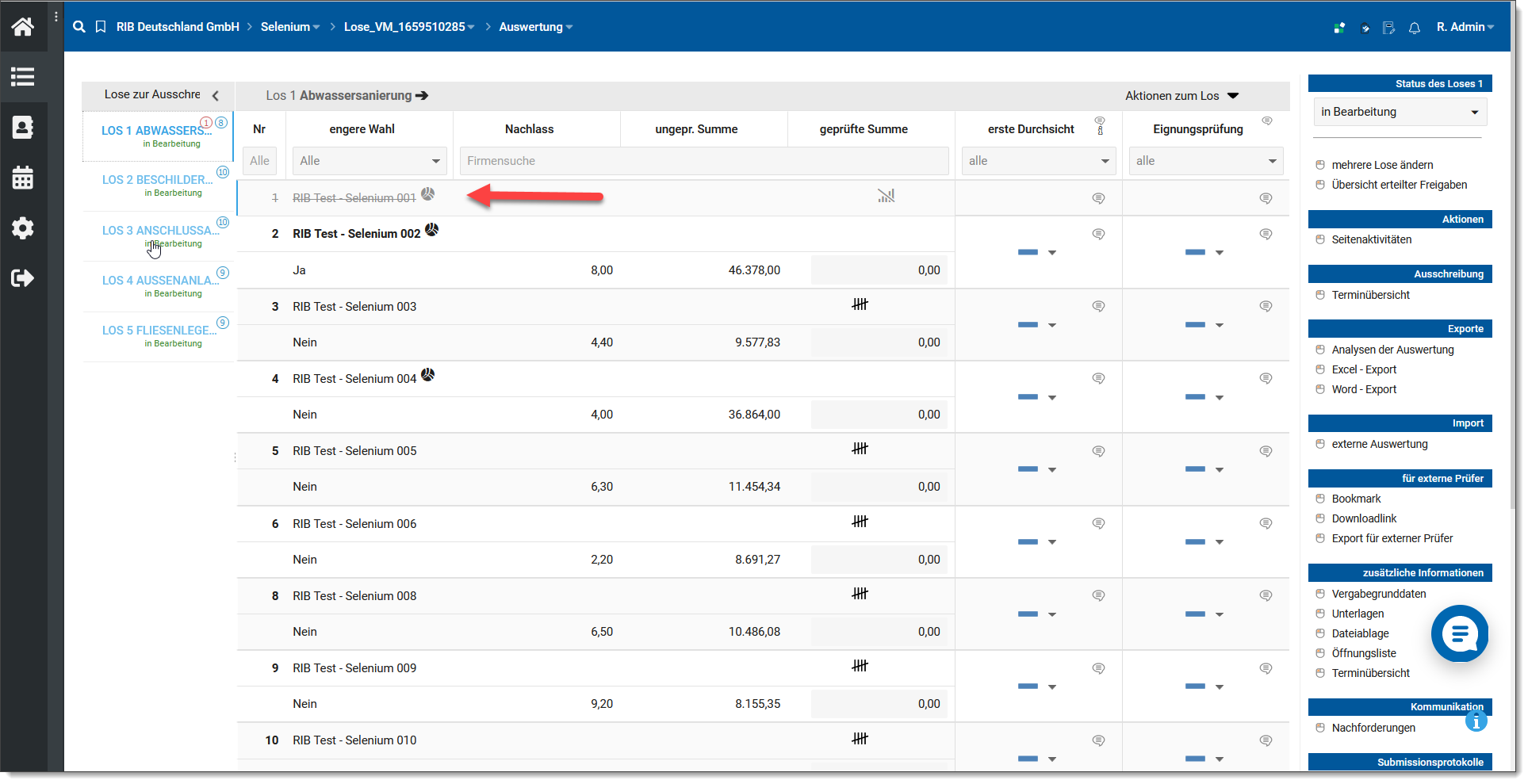Click pie chart icon beside Selenium 002

pyautogui.click(x=431, y=230)
